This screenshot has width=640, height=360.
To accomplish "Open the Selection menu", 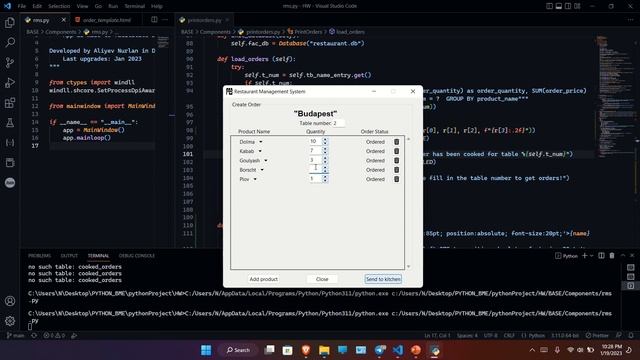I will click(59, 6).
